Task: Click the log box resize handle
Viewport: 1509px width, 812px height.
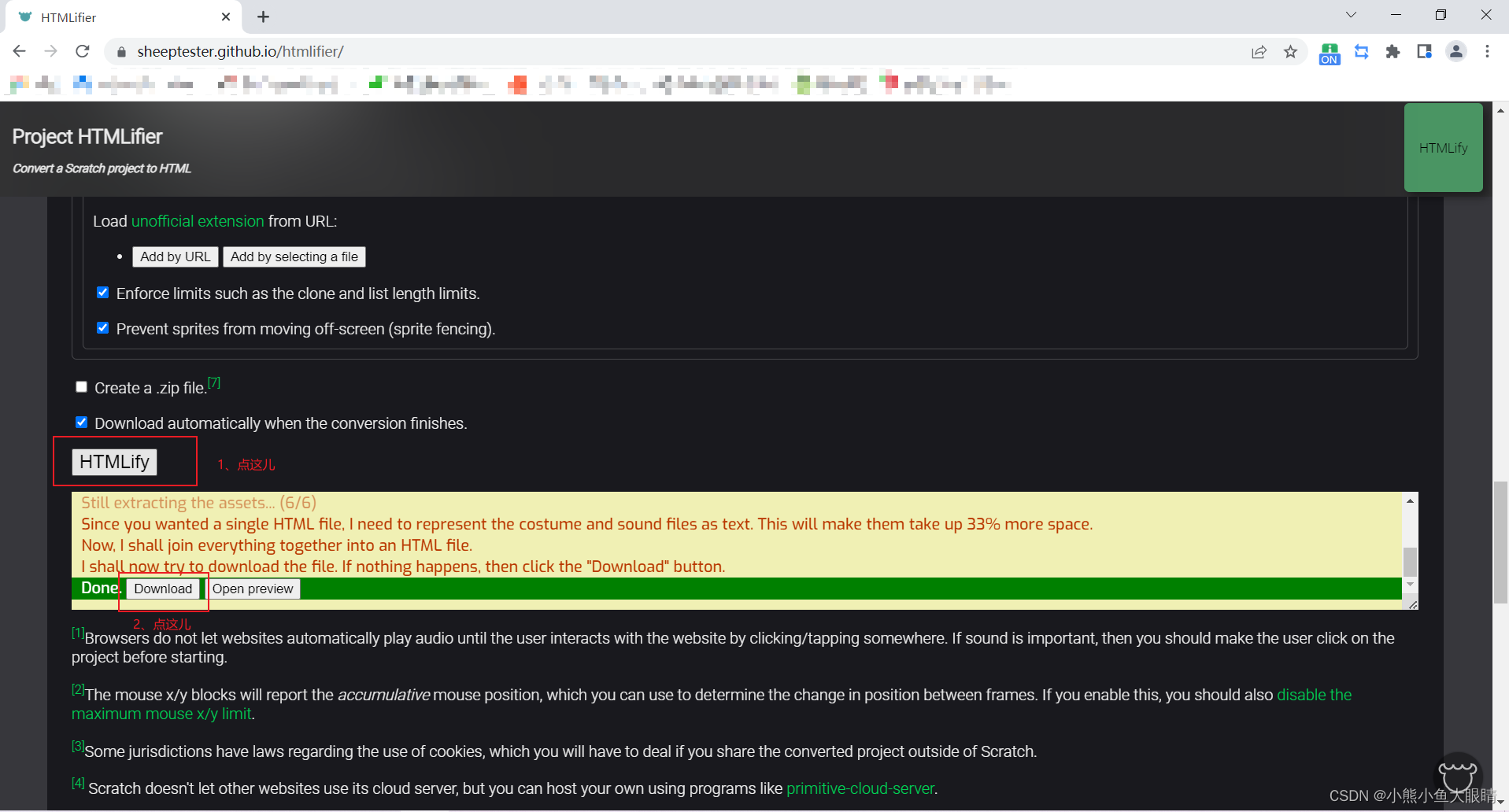Action: click(1412, 604)
